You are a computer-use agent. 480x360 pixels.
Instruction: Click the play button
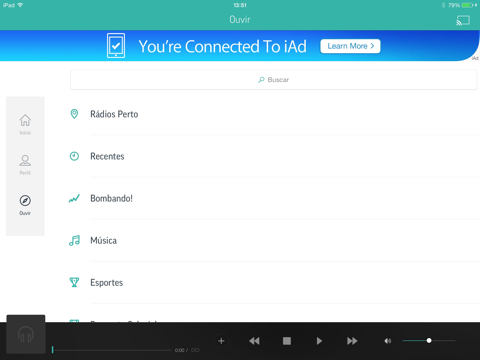tap(319, 341)
